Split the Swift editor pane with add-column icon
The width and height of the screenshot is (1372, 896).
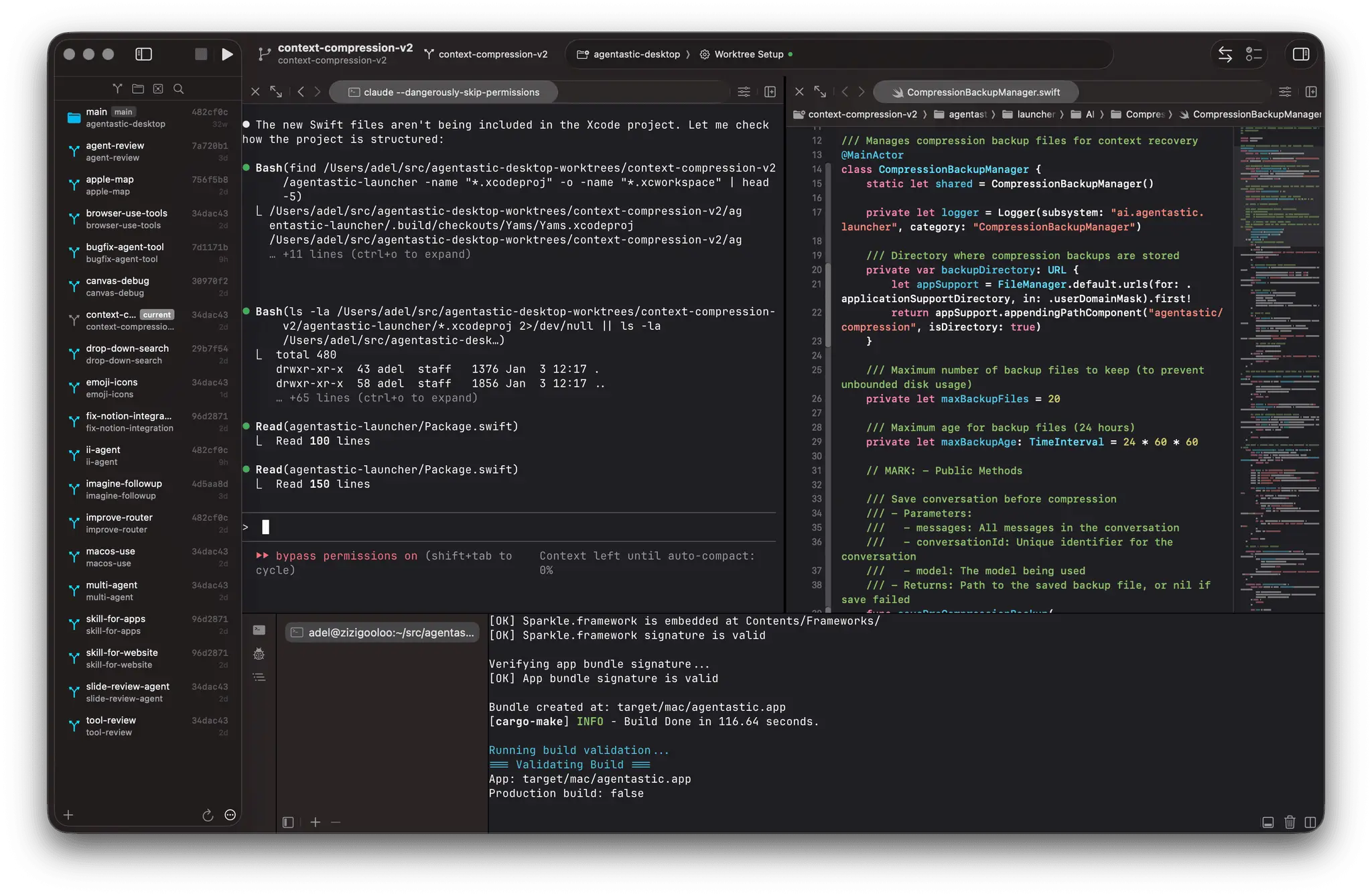pos(1311,92)
